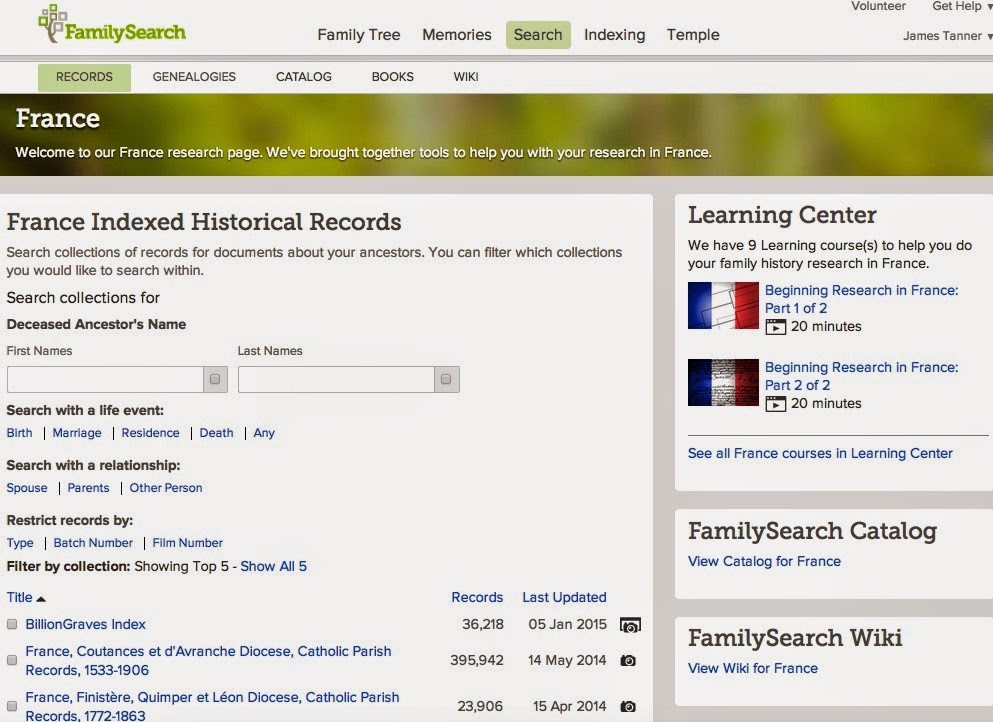The width and height of the screenshot is (993, 722).
Task: Click the 05 Jan 2015 date
Action: 567,624
